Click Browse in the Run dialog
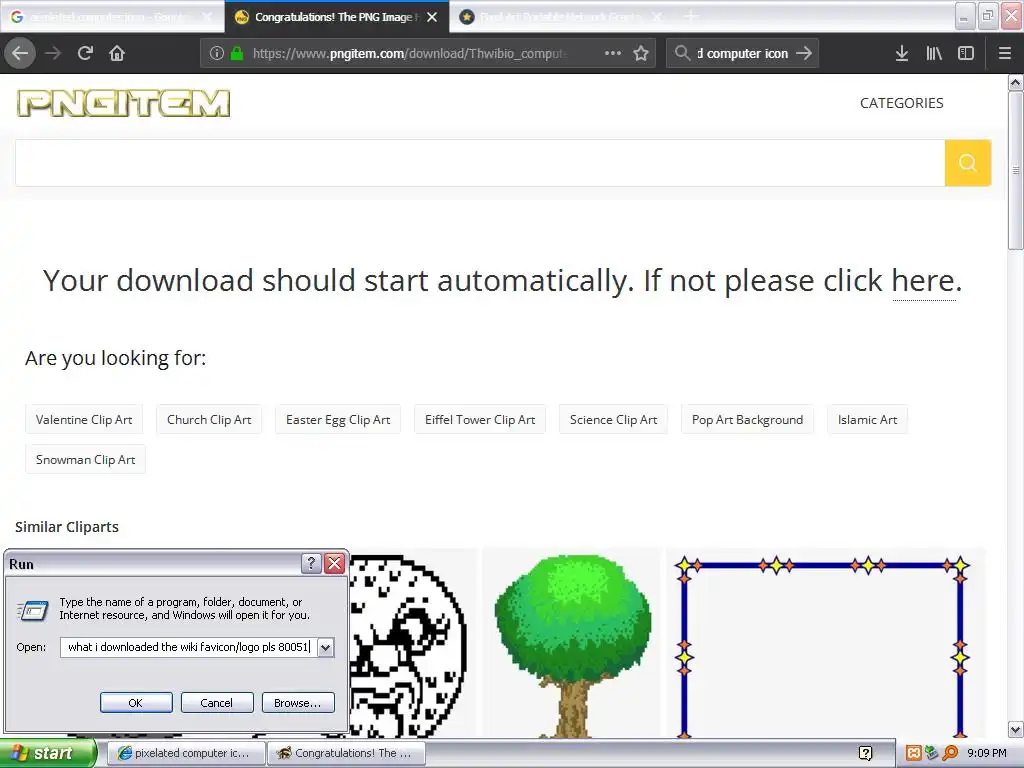 click(298, 703)
